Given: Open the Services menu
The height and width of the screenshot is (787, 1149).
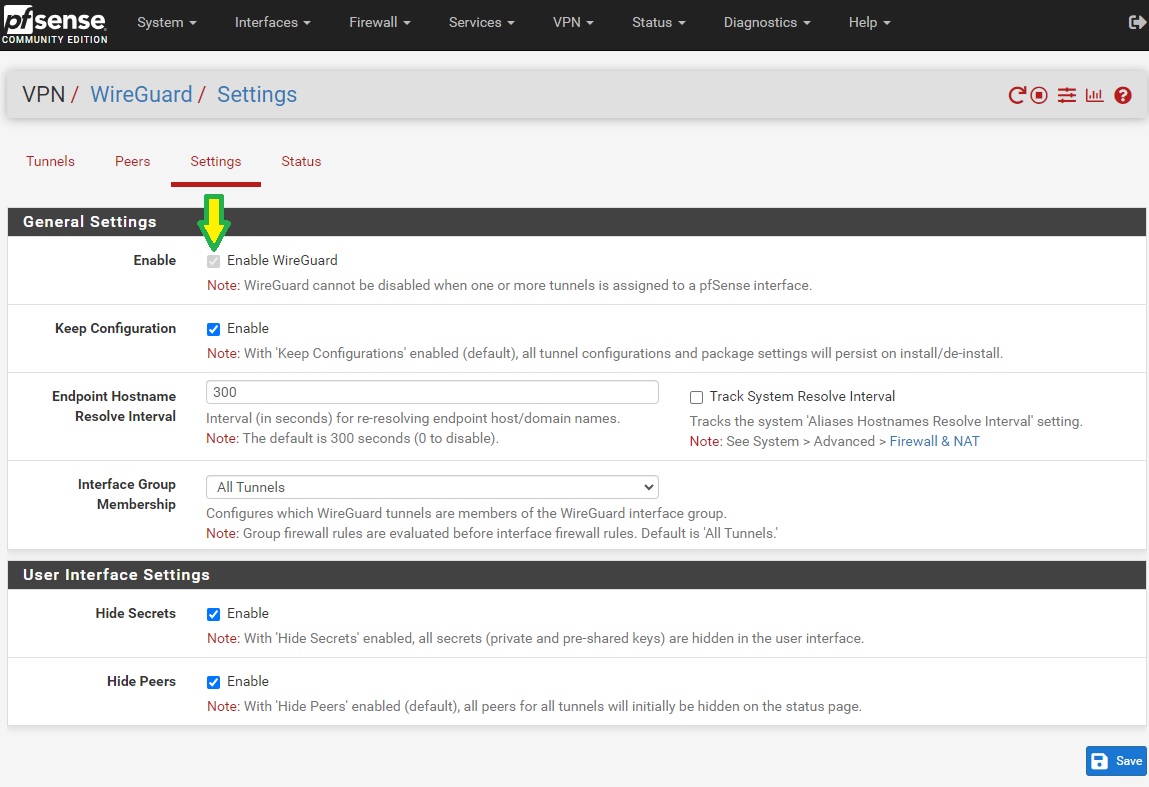Looking at the screenshot, I should 481,22.
